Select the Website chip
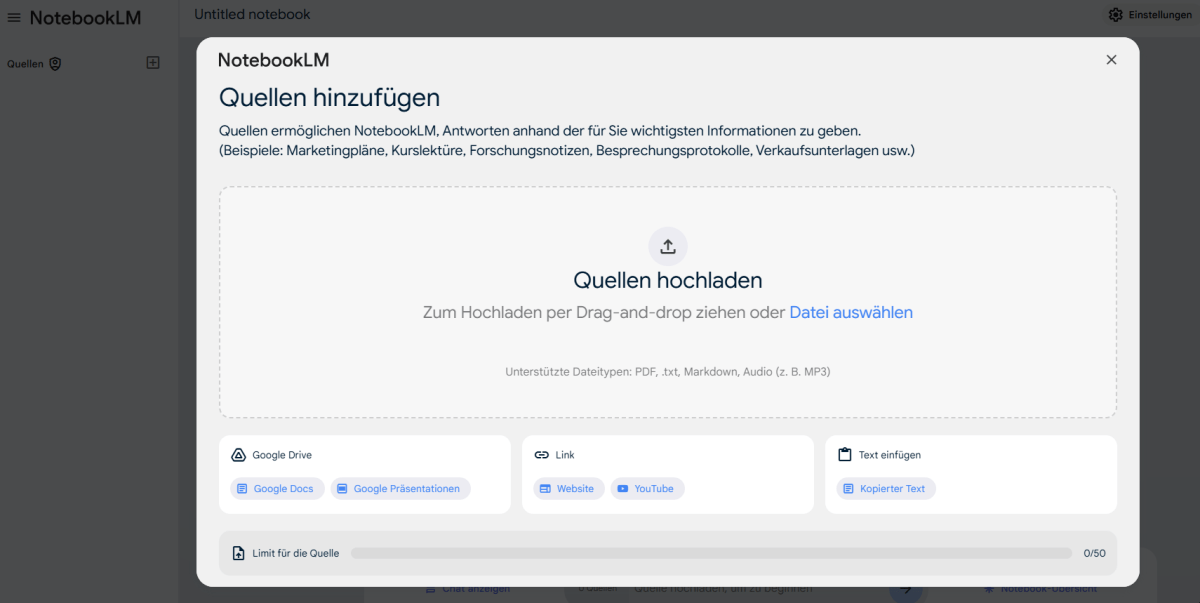 pyautogui.click(x=567, y=488)
